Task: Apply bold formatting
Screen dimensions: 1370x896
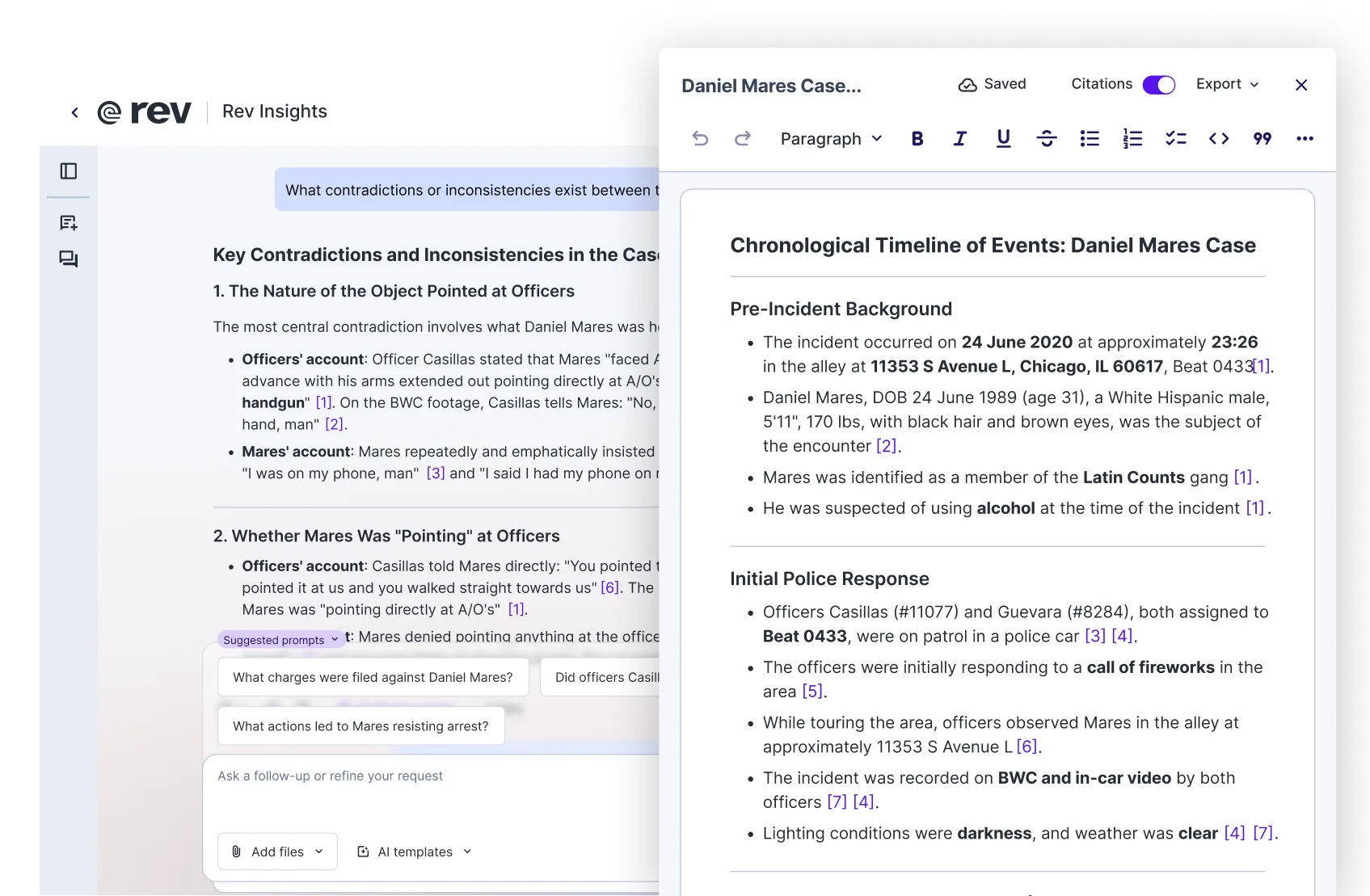Action: tap(917, 139)
